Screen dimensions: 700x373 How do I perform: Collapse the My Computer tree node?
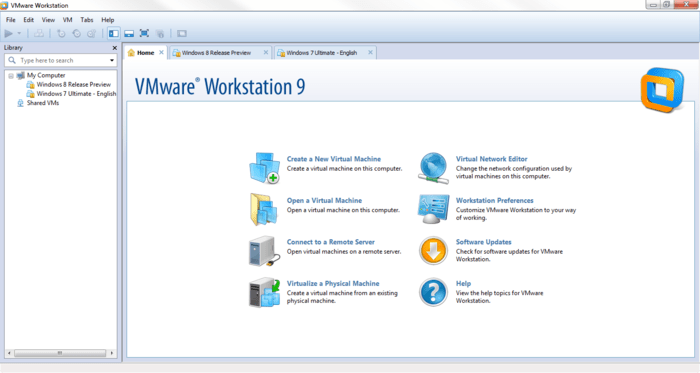coord(11,76)
